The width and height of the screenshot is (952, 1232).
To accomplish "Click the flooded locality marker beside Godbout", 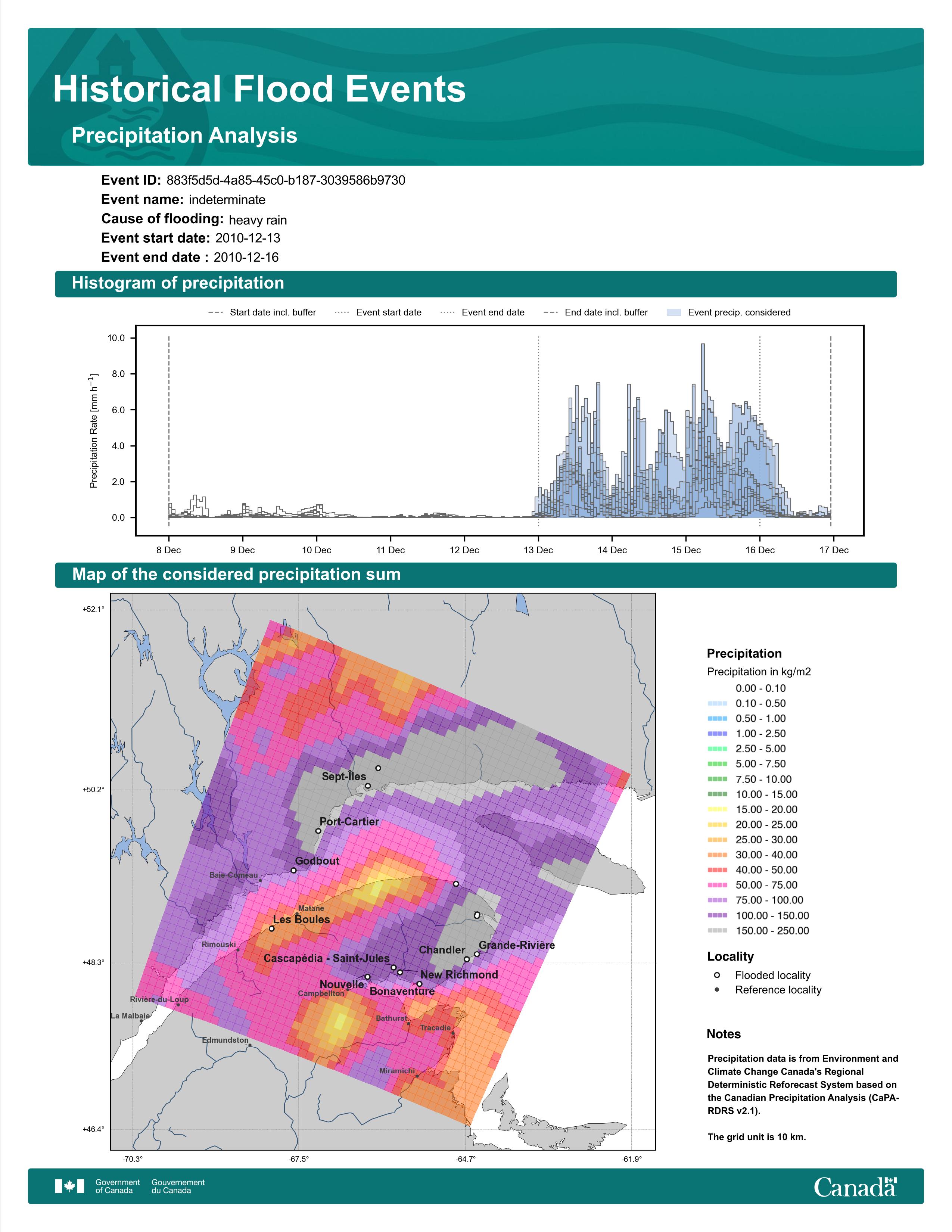I will pyautogui.click(x=293, y=870).
